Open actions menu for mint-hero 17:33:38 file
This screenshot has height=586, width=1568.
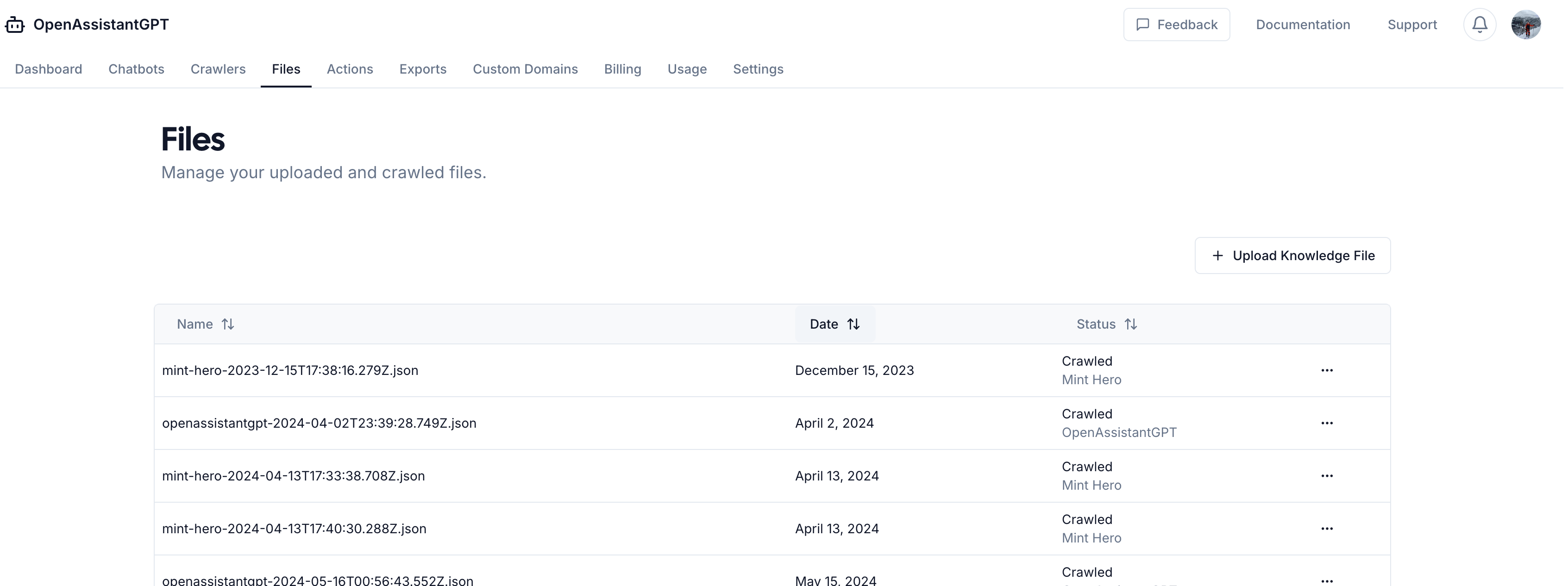1327,476
